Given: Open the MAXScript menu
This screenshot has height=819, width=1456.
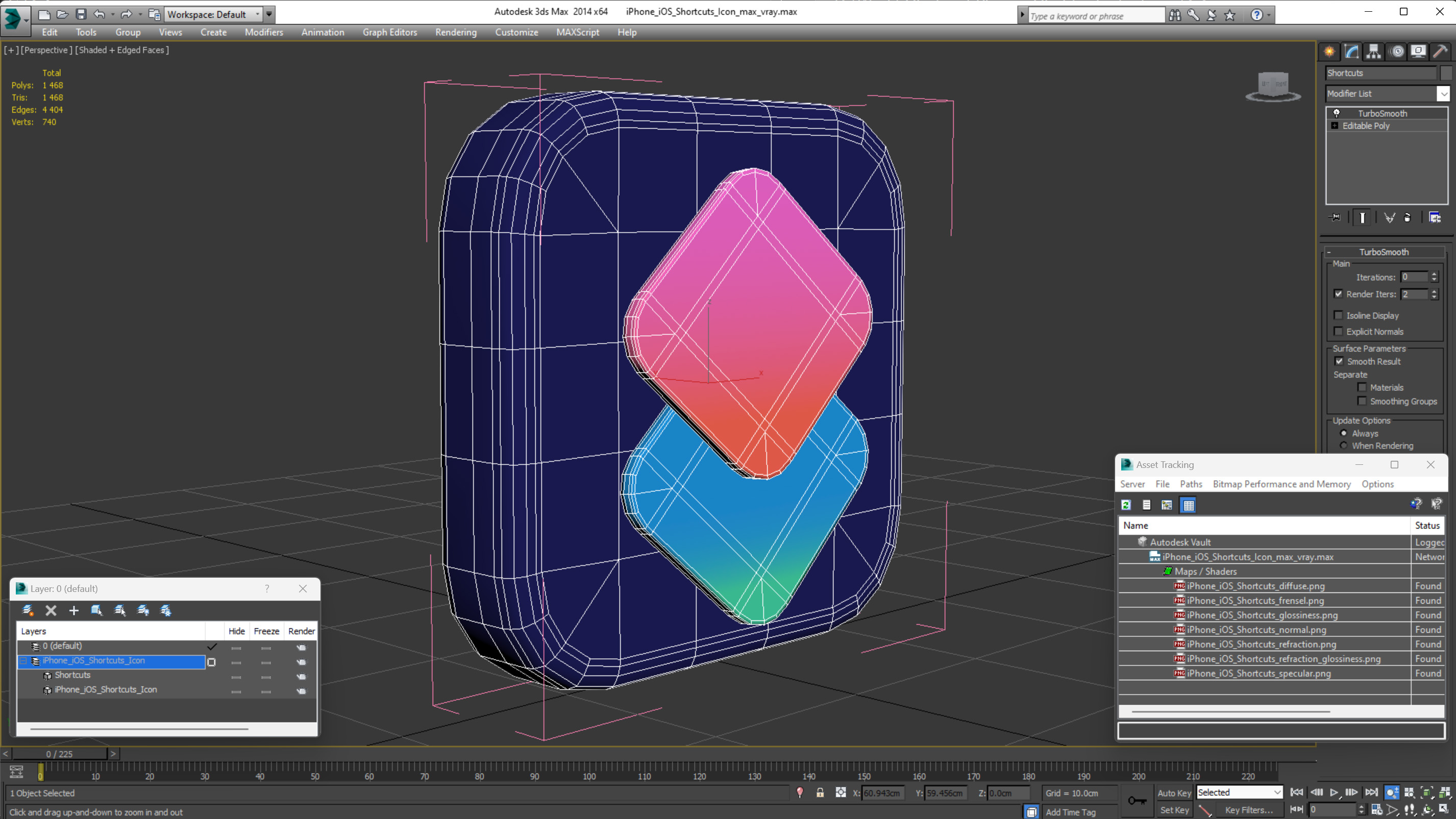Looking at the screenshot, I should (577, 32).
